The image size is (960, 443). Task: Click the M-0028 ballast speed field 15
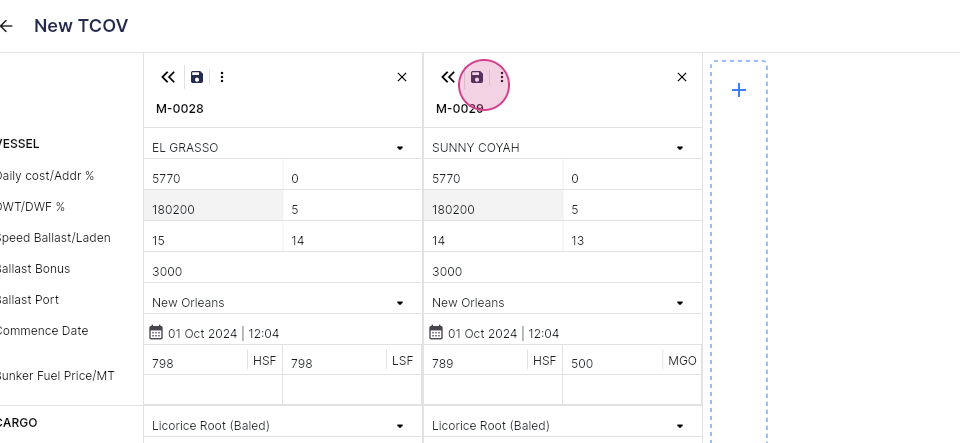coord(213,240)
